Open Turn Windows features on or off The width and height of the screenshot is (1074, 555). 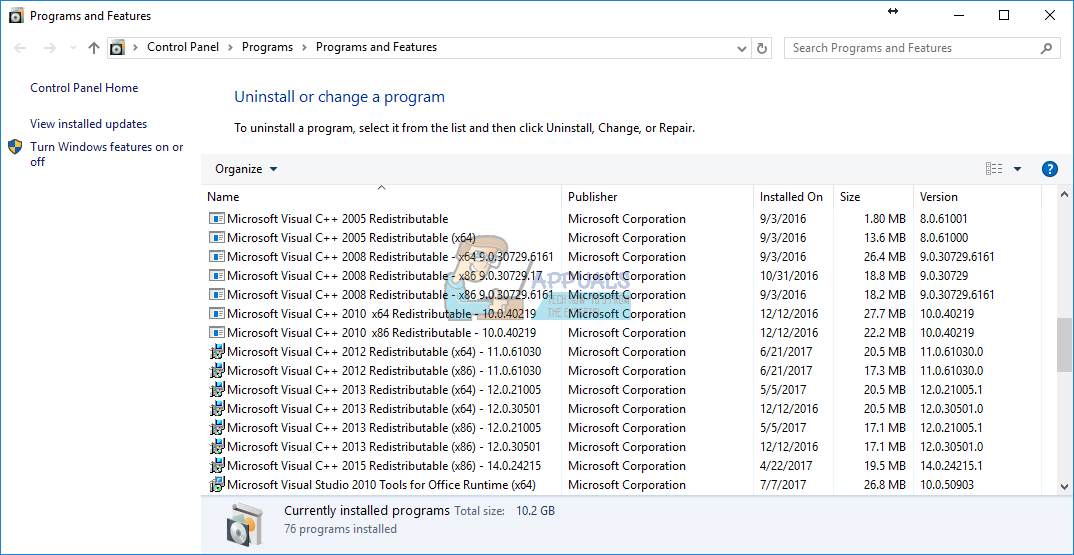107,154
